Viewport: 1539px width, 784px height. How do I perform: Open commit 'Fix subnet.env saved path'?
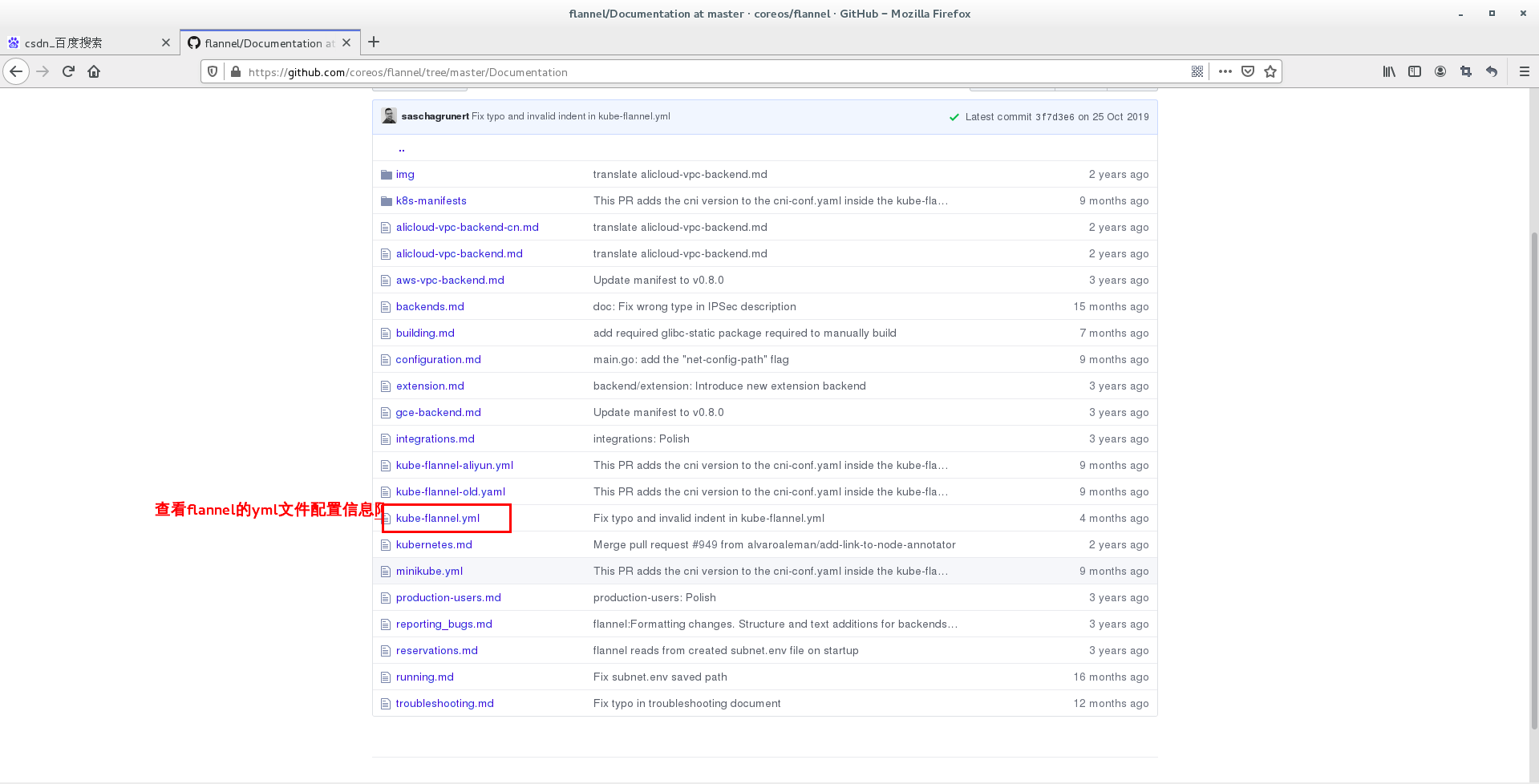660,677
